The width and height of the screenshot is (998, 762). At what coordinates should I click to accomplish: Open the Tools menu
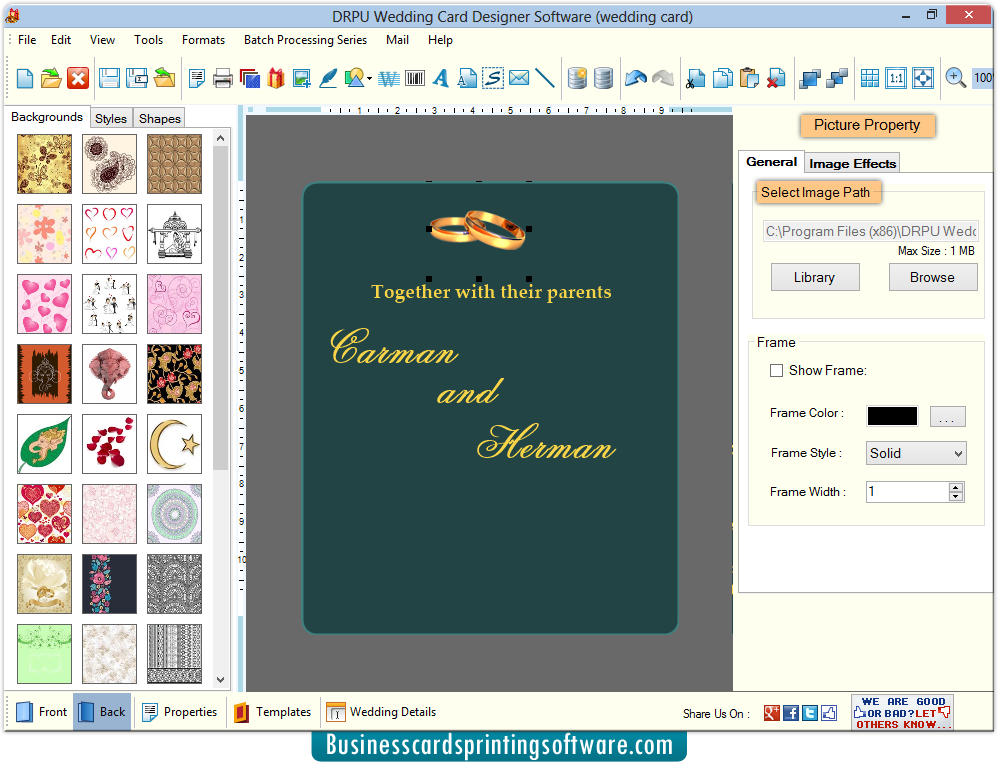(x=148, y=40)
